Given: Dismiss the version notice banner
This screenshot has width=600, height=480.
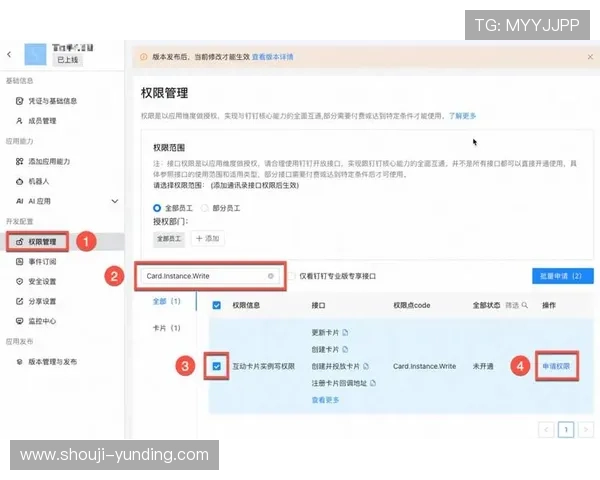Looking at the screenshot, I should (590, 57).
